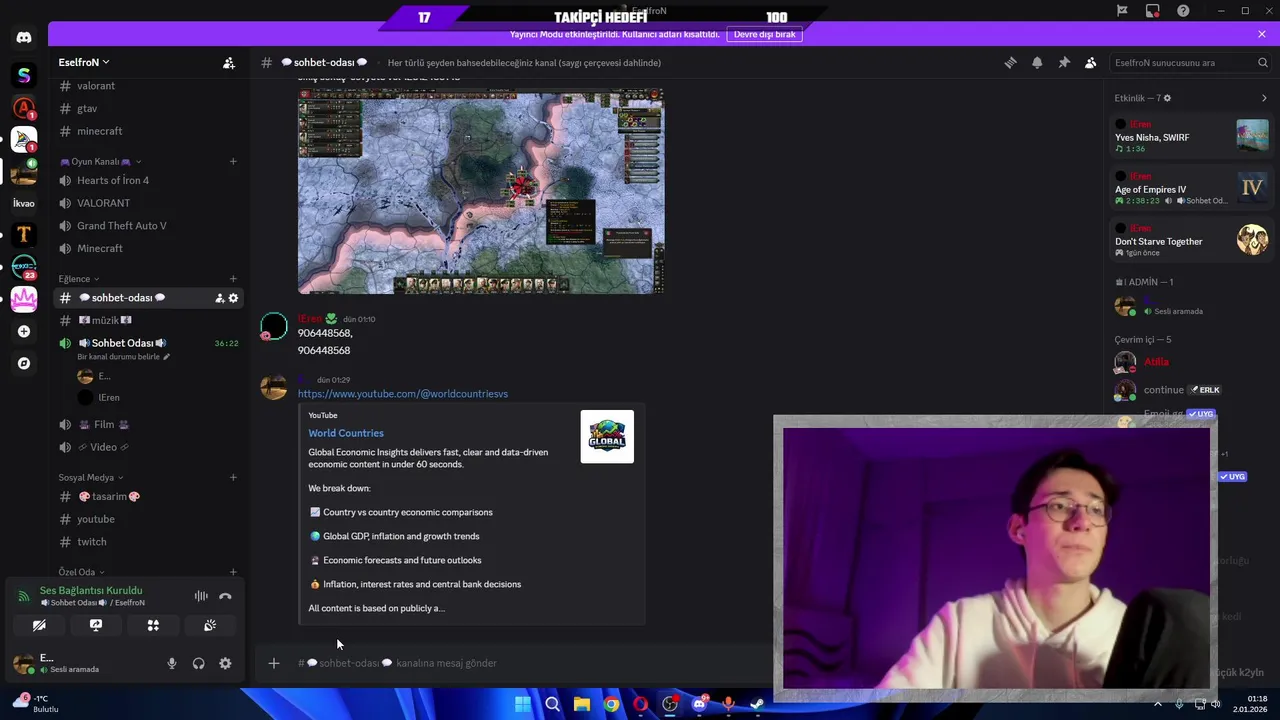The image size is (1280, 720).
Task: Open noise suppression waveform icon
Action: point(201,596)
